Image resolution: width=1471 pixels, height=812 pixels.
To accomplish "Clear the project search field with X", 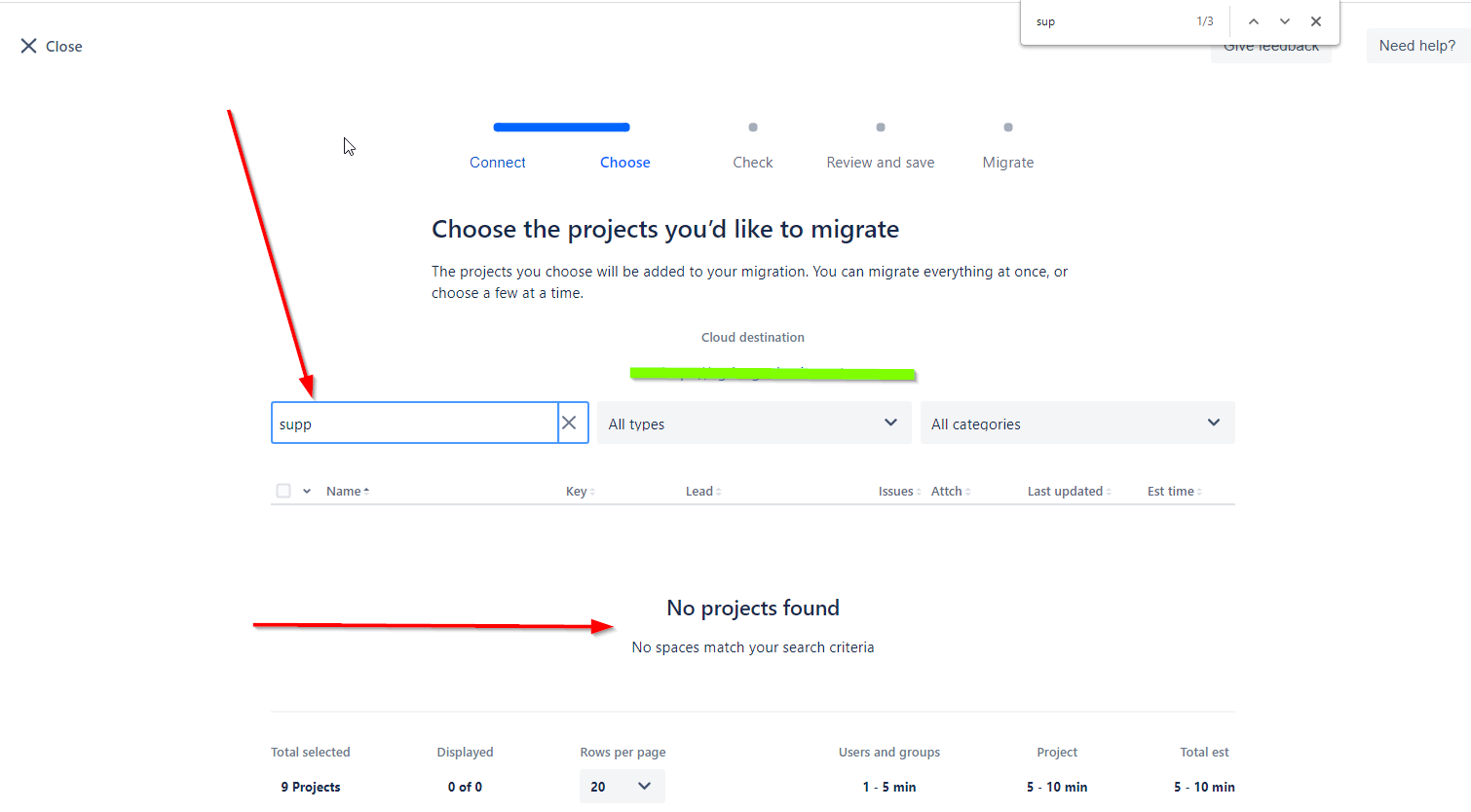I will 569,423.
